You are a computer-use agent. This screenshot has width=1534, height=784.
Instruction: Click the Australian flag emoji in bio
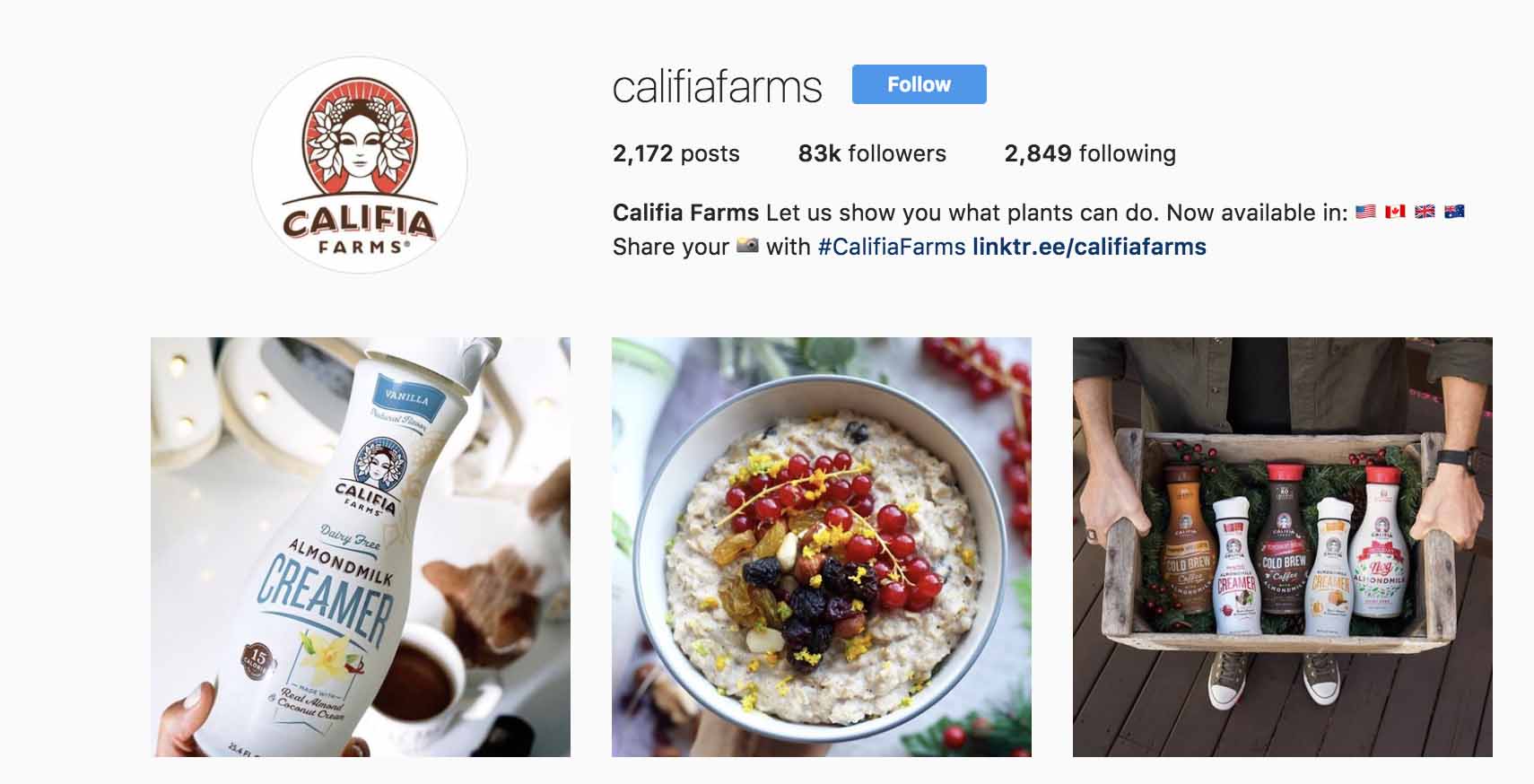[1454, 213]
